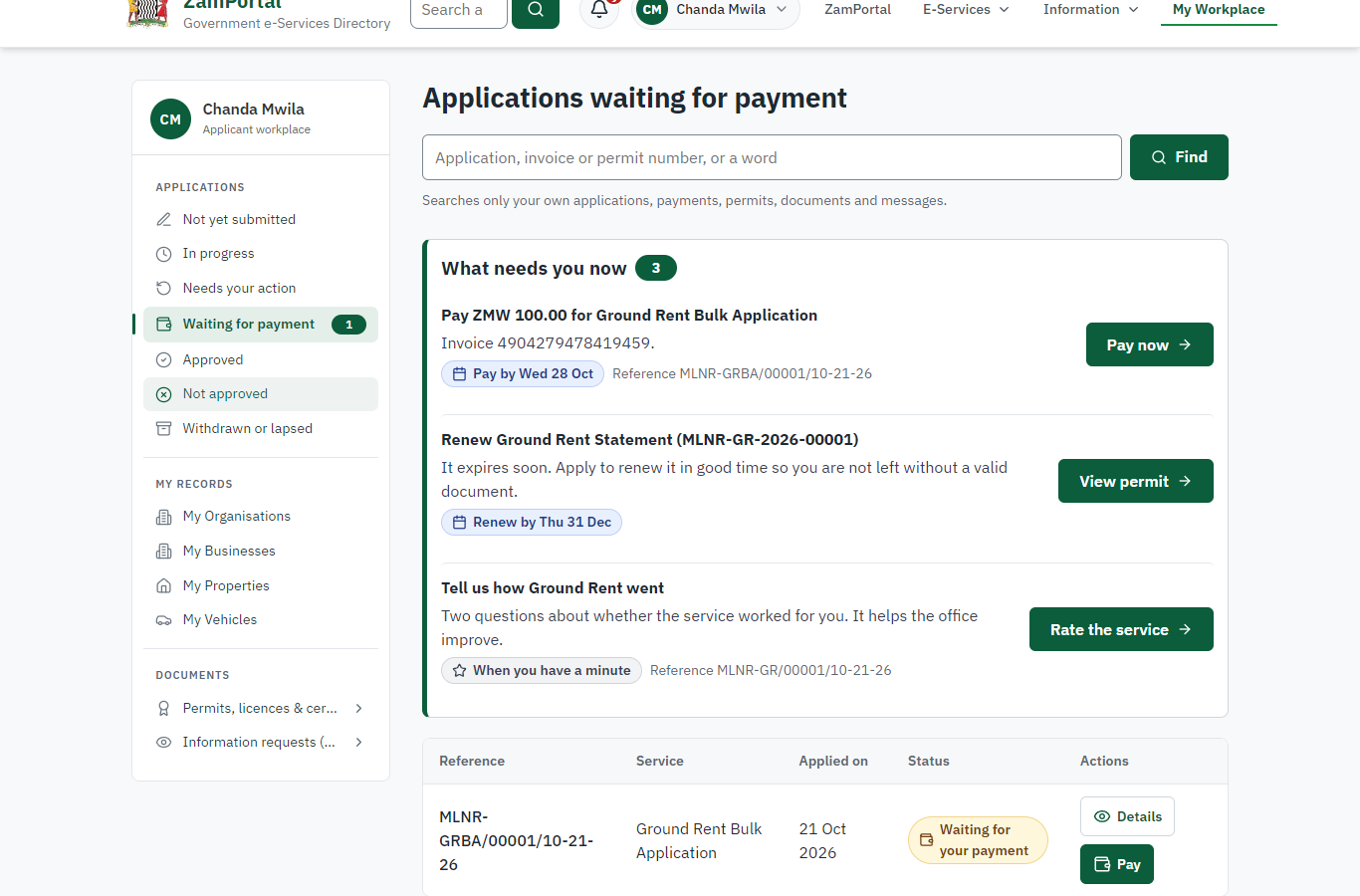Focus the header Search a field
This screenshot has height=896, width=1360.
click(x=459, y=10)
